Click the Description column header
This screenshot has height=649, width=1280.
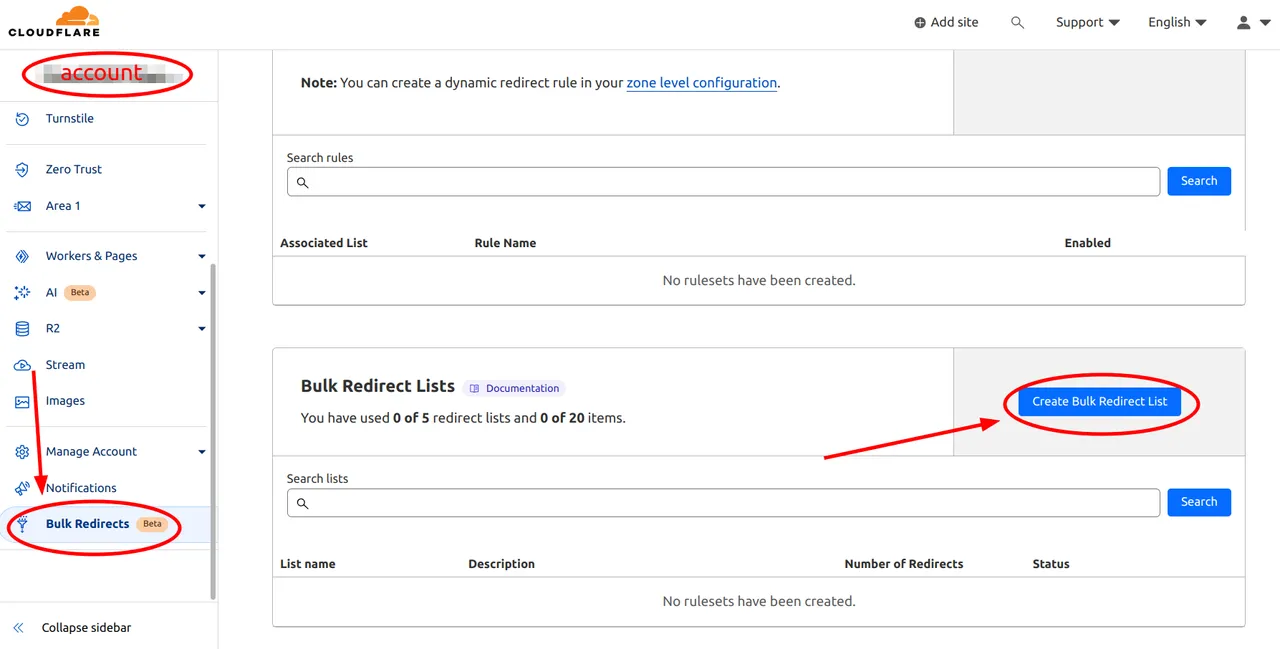(x=501, y=564)
